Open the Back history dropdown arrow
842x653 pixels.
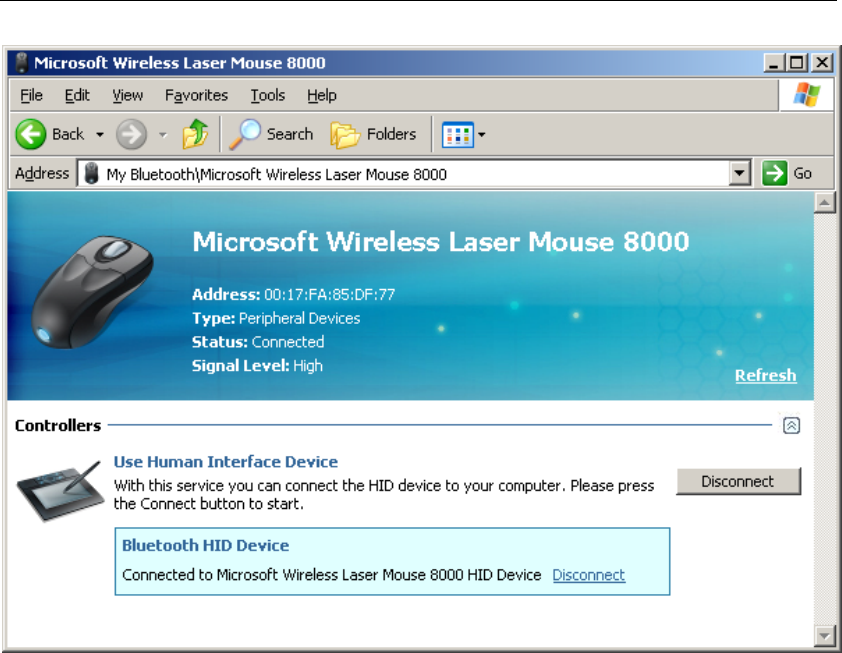[100, 135]
